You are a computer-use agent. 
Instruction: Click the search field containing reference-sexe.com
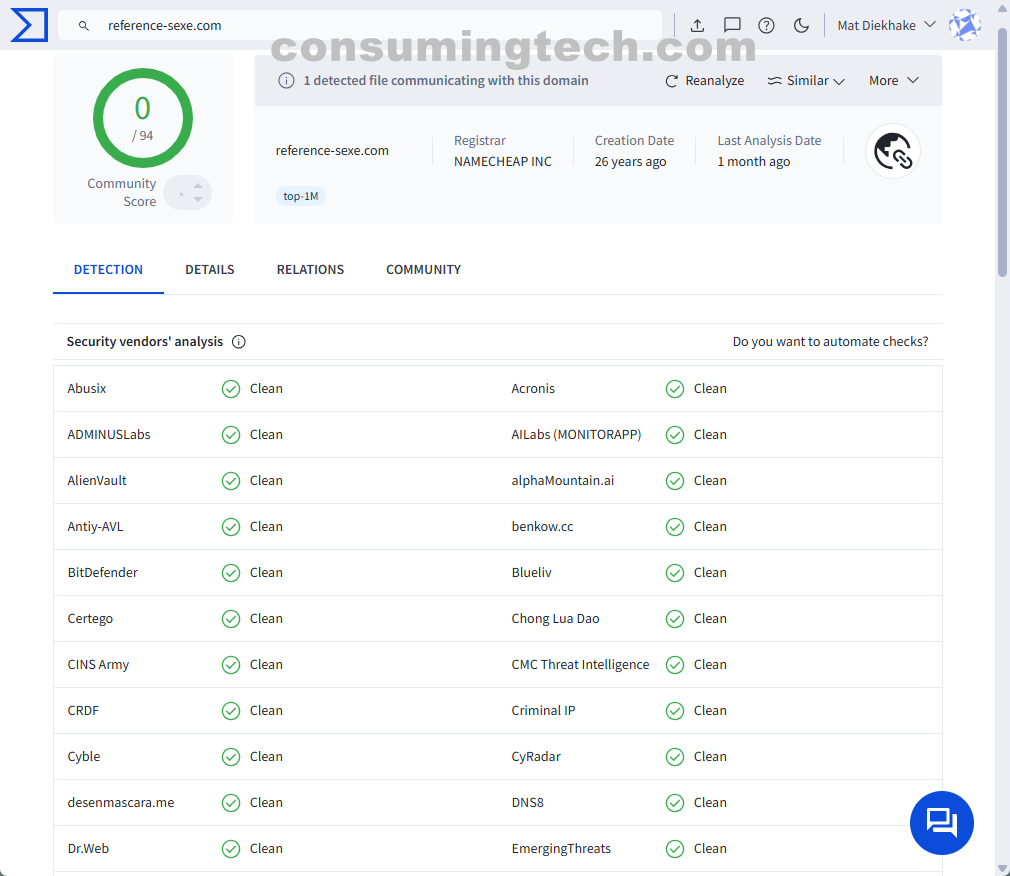(x=360, y=25)
